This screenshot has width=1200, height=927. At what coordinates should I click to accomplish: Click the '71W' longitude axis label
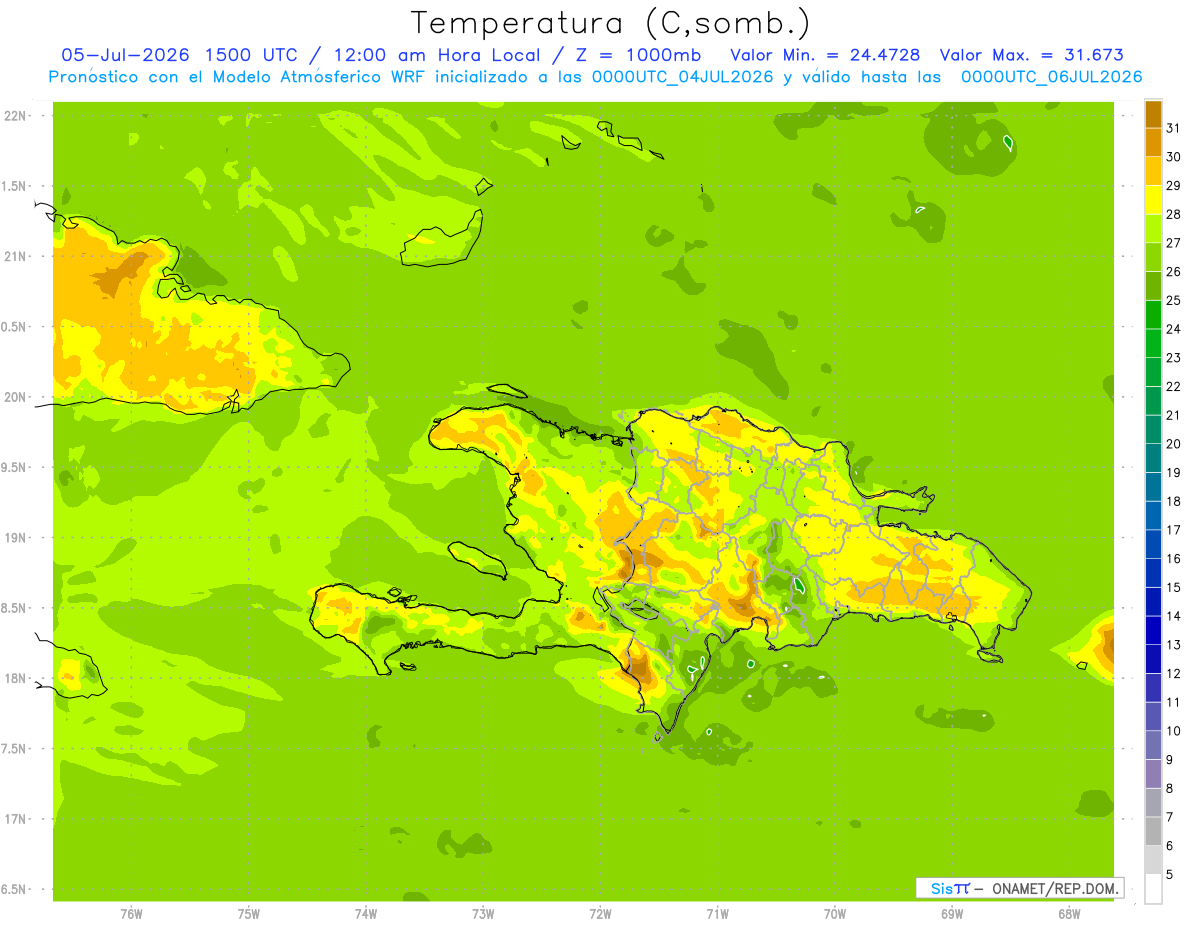pos(717,914)
